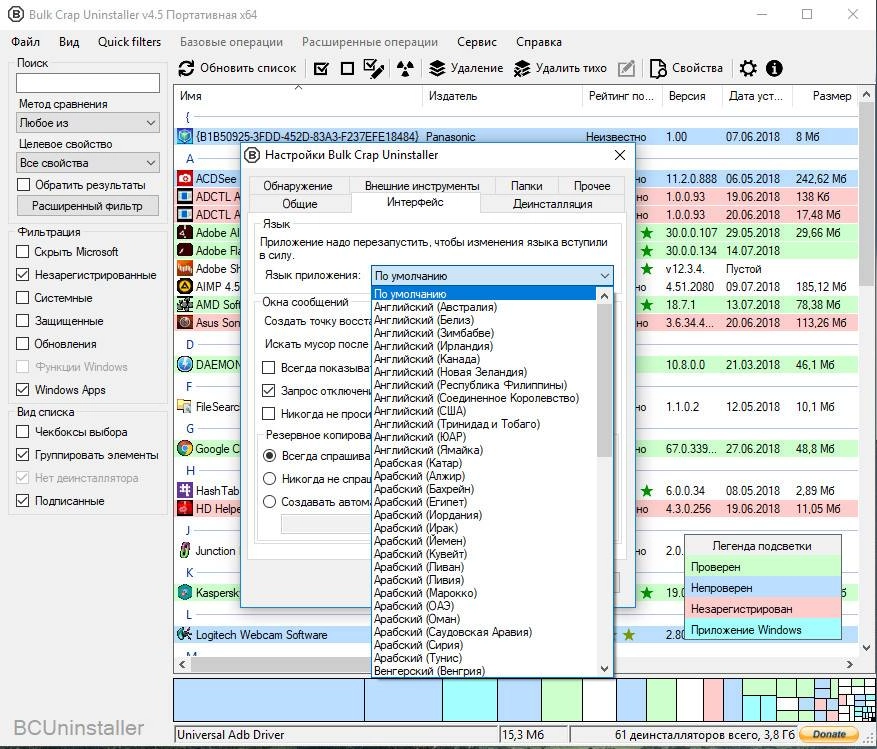Click the Panasonic GUID entry icon
The image size is (877, 749).
(x=185, y=136)
